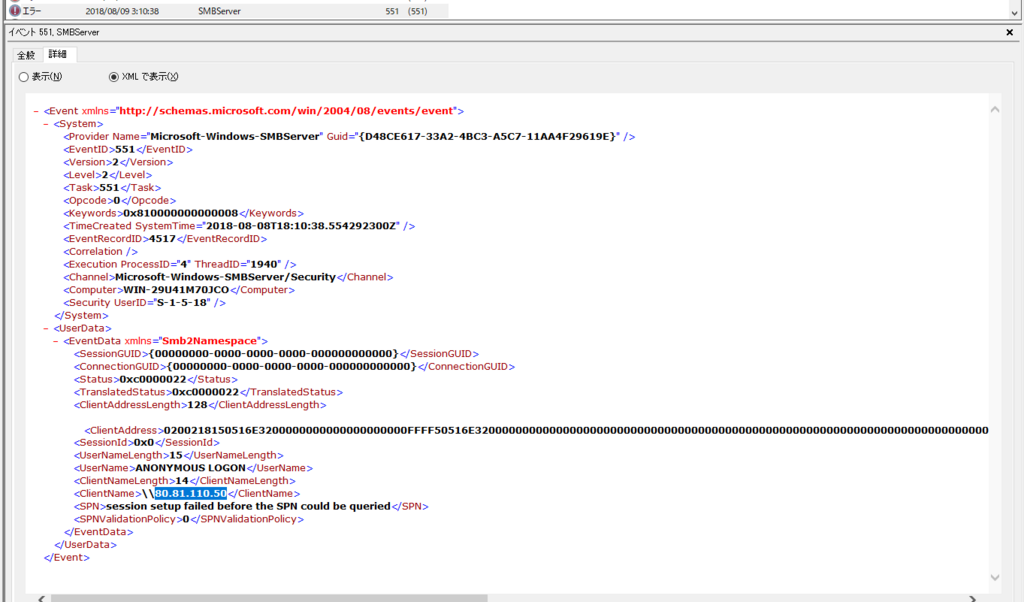Image resolution: width=1024 pixels, height=602 pixels.
Task: Click the ConnectionGUID value
Action: 292,366
